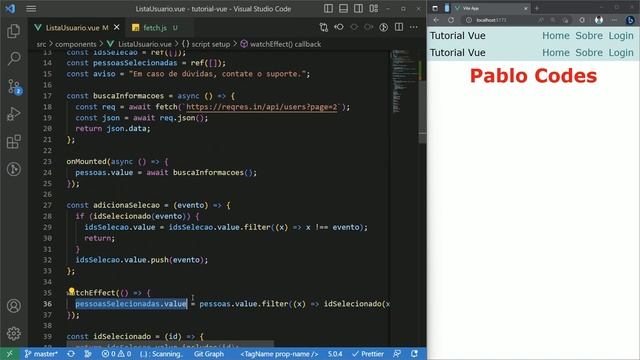Open browser profile avatar
The image size is (640, 360).
click(599, 20)
